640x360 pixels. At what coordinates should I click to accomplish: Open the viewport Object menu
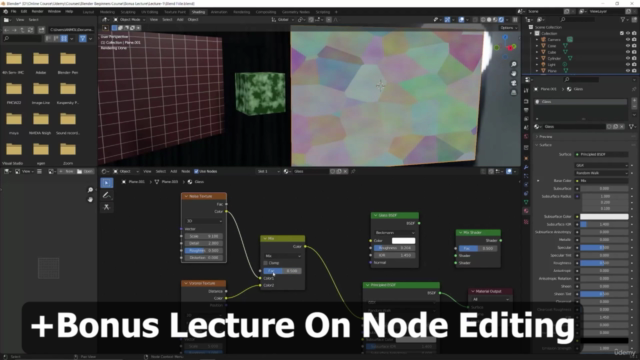click(193, 20)
